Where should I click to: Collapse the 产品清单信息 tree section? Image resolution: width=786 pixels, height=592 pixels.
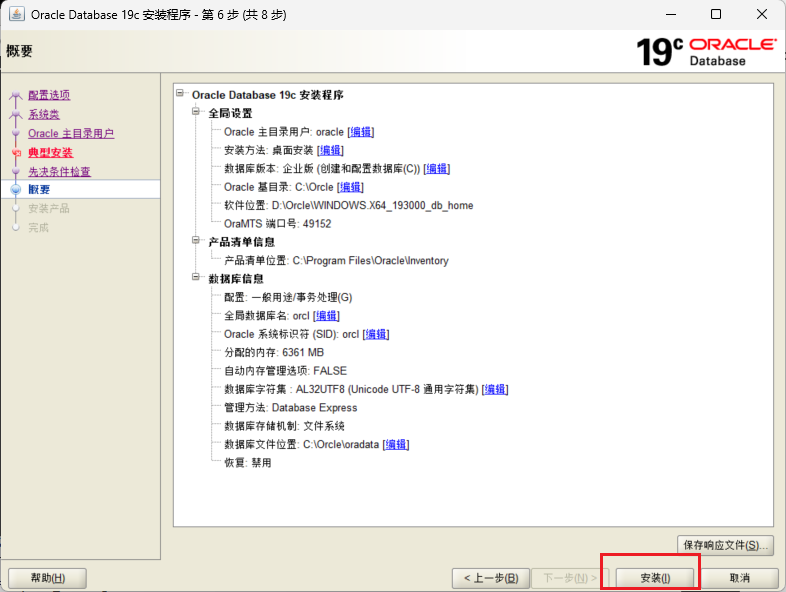(x=196, y=241)
